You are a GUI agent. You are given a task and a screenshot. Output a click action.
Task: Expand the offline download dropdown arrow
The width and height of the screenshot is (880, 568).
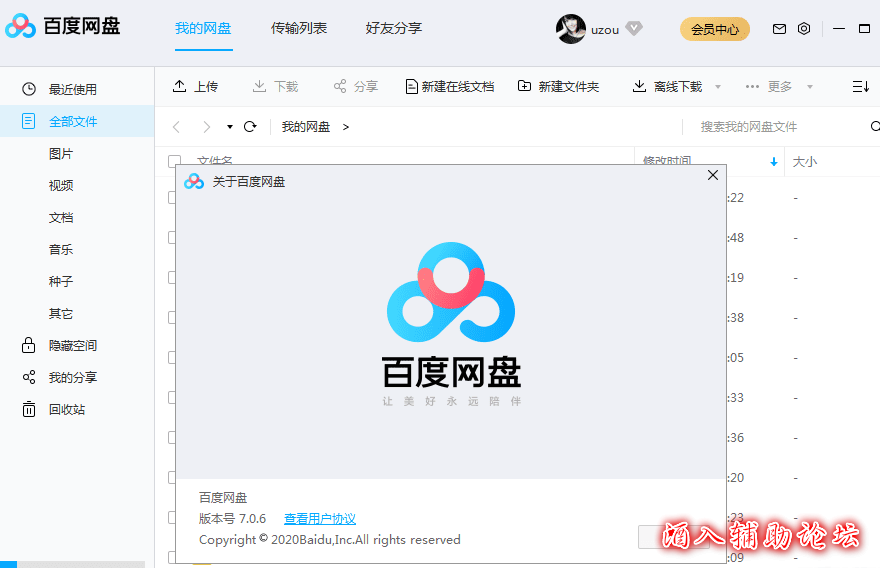[718, 88]
